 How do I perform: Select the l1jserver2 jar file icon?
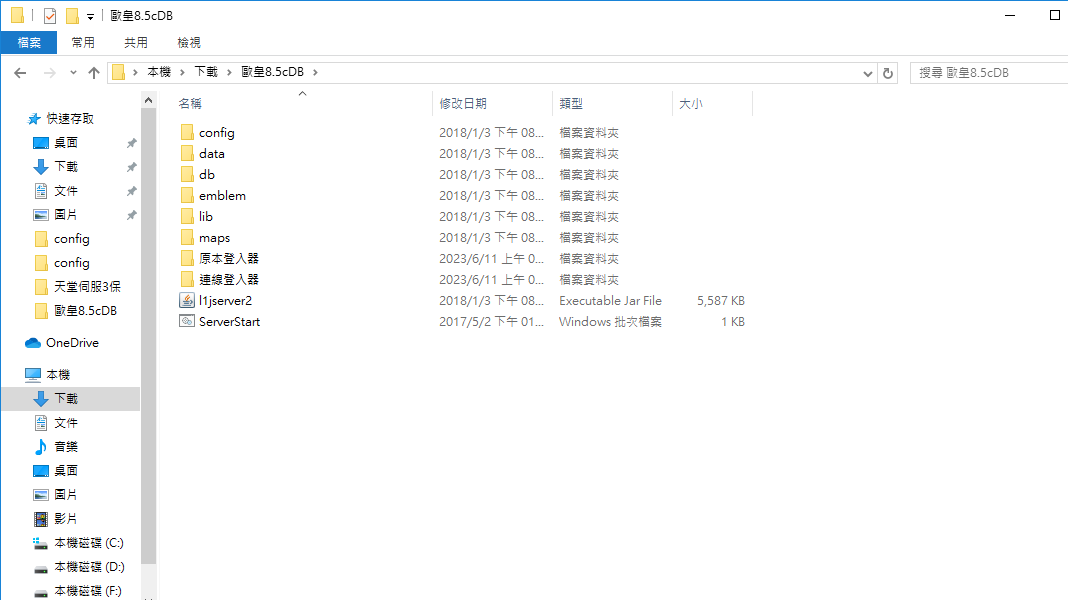(187, 300)
